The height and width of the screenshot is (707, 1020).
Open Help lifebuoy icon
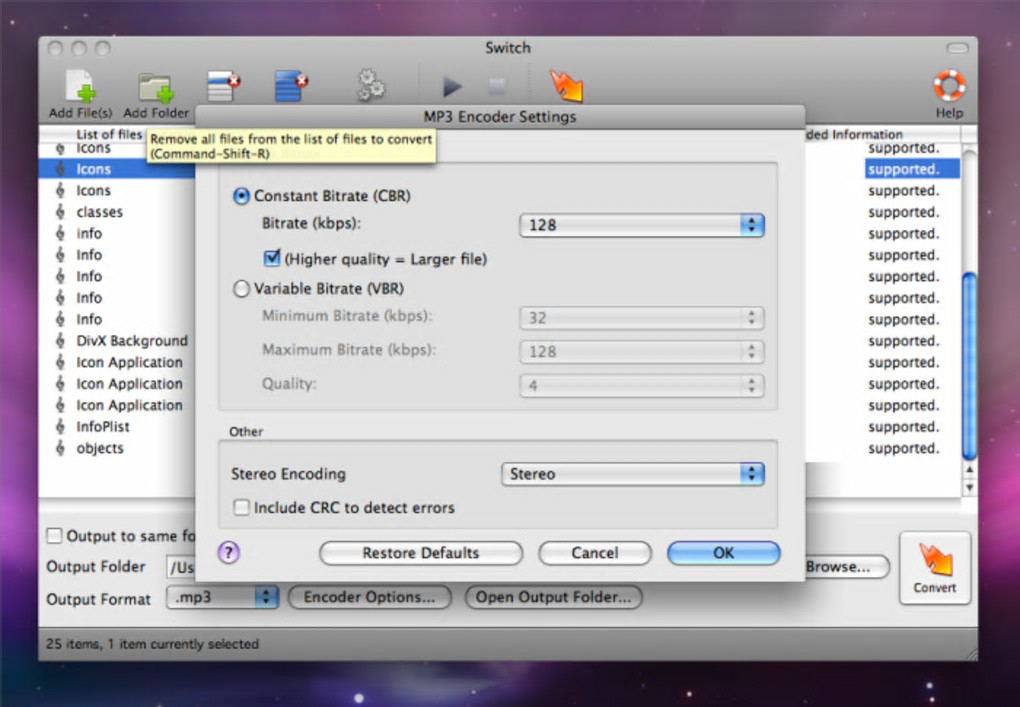pyautogui.click(x=949, y=86)
